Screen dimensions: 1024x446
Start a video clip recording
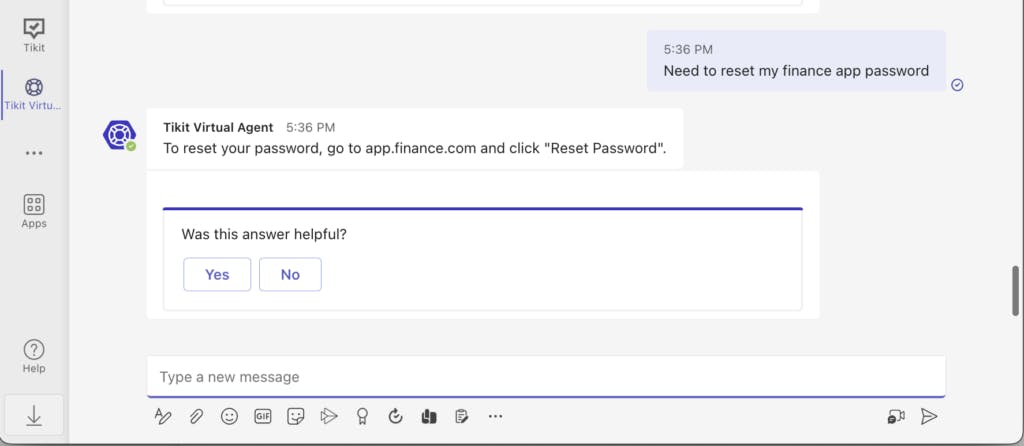pos(895,416)
